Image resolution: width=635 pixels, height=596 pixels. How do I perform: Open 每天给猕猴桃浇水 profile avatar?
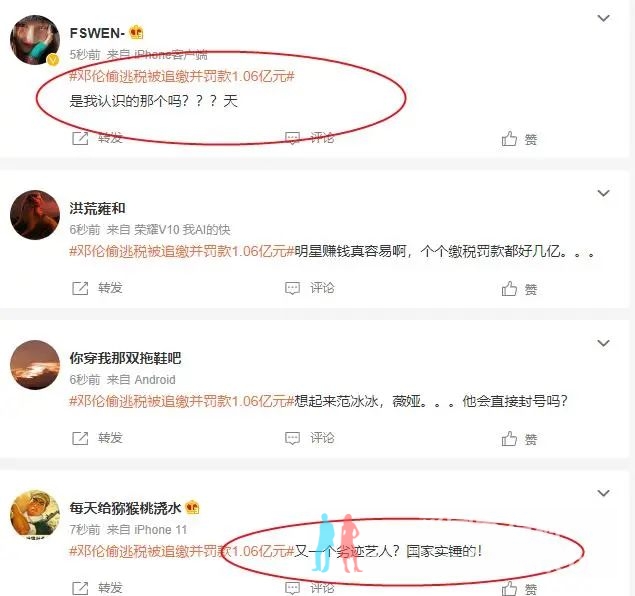point(35,515)
